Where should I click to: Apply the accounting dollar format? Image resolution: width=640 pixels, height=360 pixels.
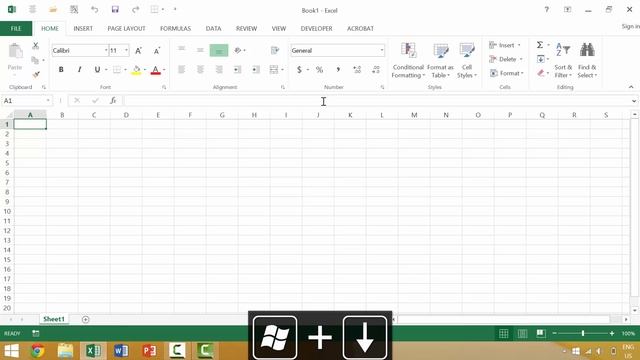pyautogui.click(x=299, y=70)
